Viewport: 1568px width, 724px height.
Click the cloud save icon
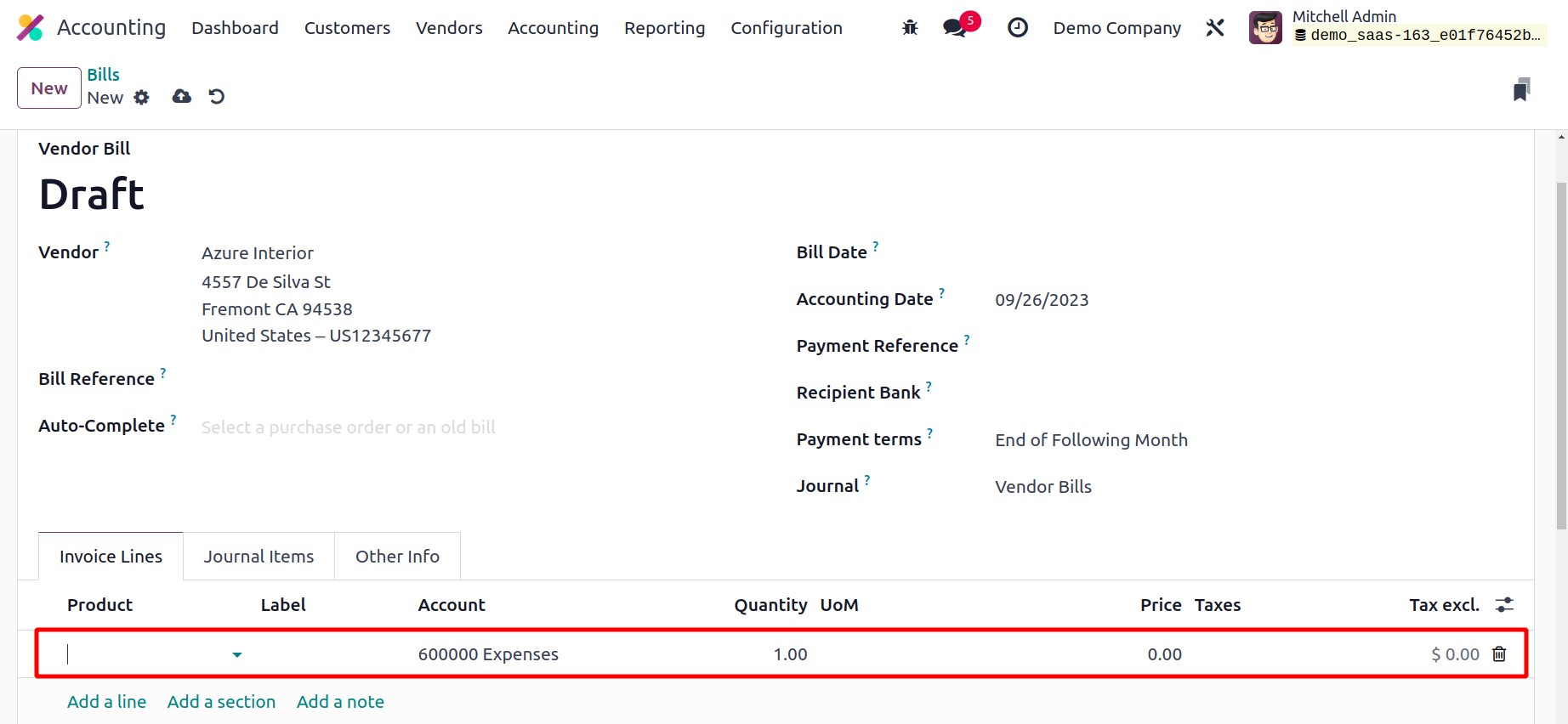(x=181, y=97)
